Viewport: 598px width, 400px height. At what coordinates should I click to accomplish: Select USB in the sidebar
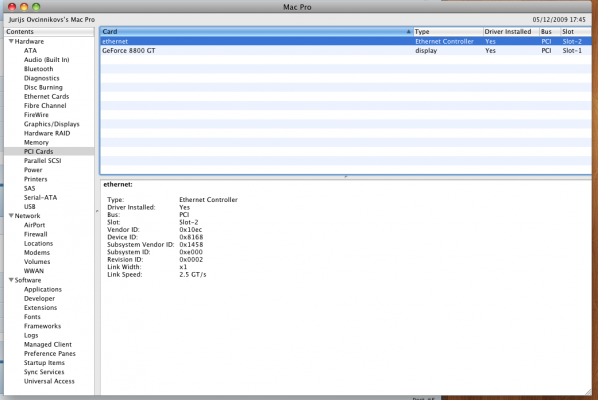click(x=29, y=207)
